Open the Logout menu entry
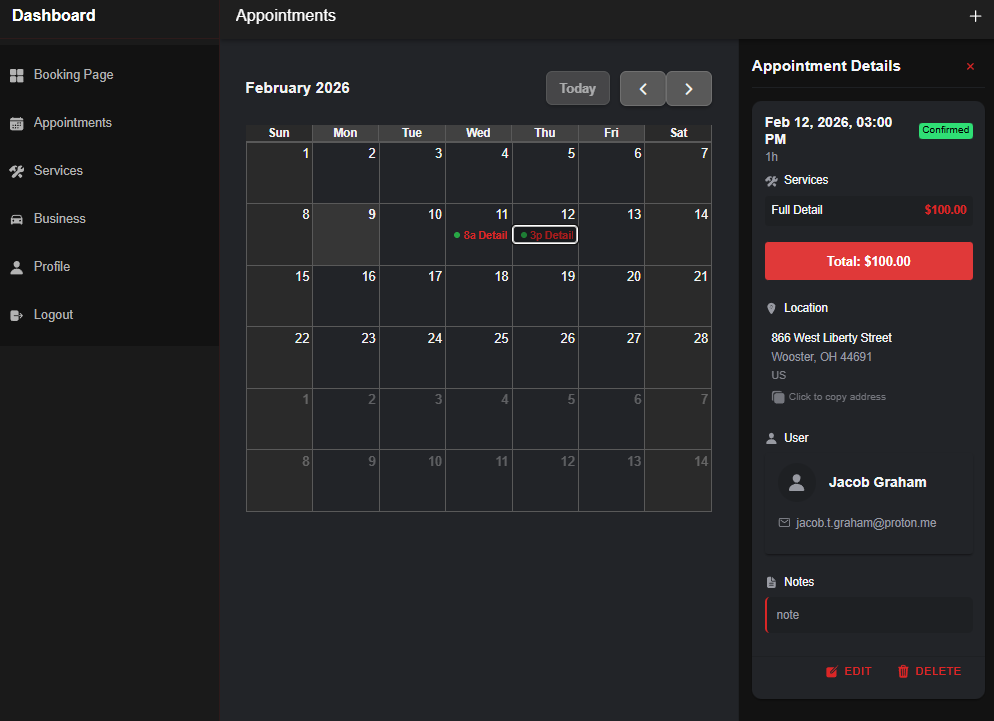Viewport: 994px width, 721px height. 52,314
